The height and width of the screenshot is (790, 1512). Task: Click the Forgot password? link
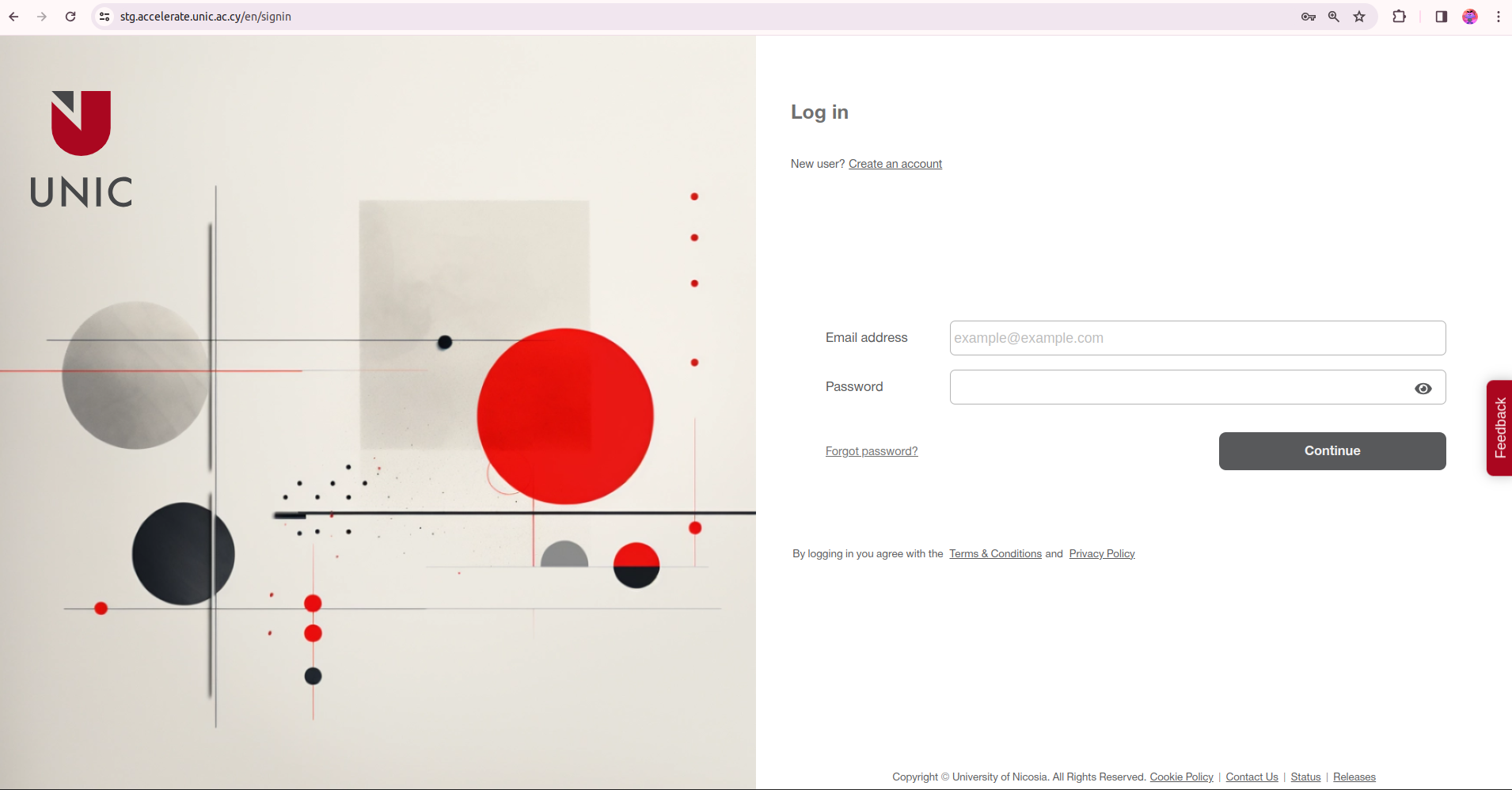click(x=872, y=451)
